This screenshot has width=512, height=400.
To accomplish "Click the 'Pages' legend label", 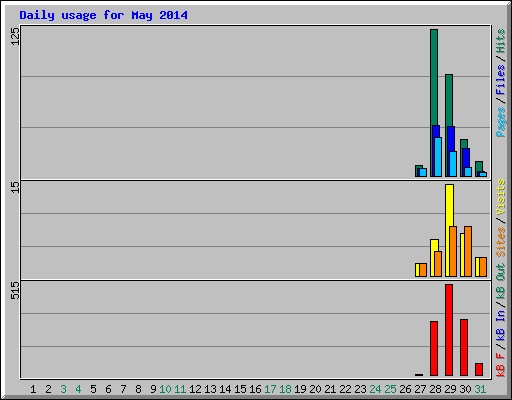I will point(500,122).
